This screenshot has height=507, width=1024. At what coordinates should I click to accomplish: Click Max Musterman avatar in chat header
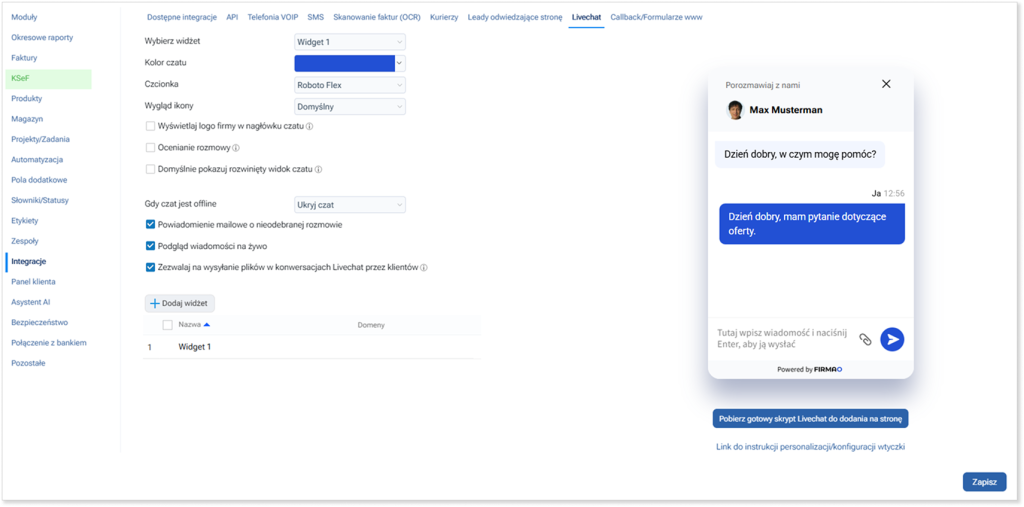[x=735, y=110]
